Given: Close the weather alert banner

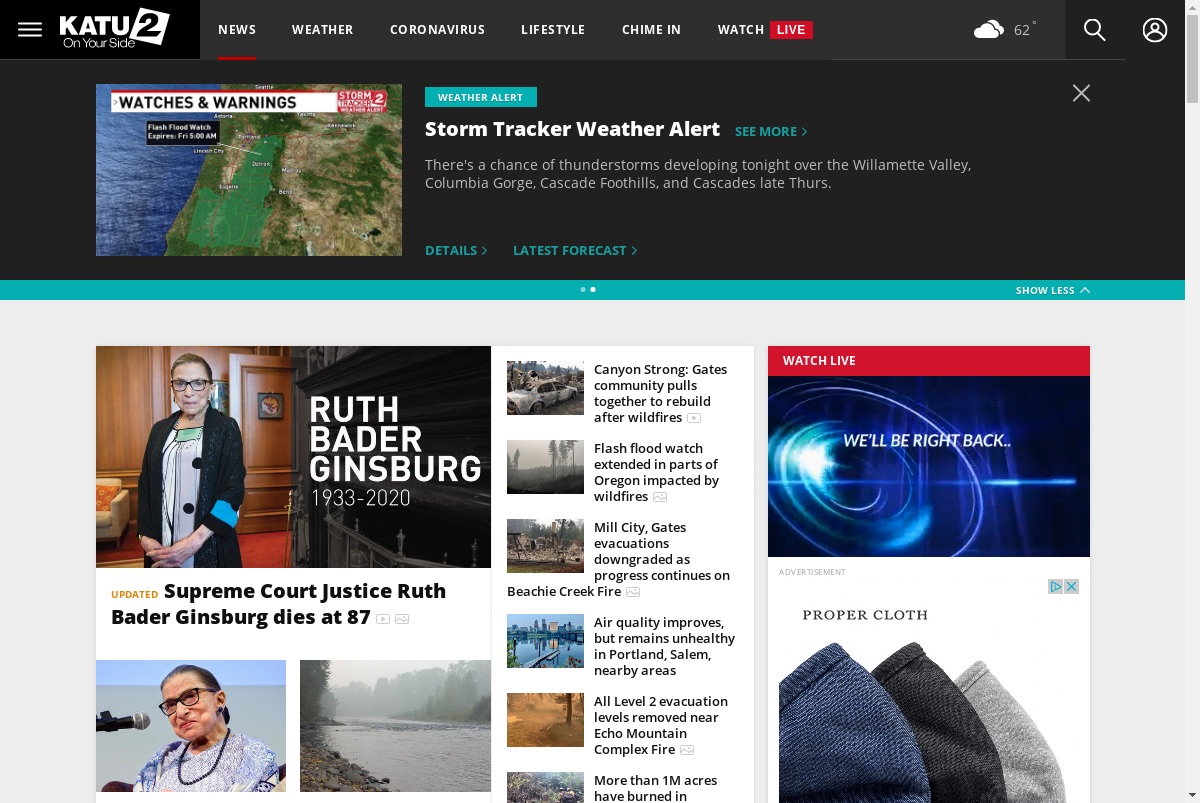Looking at the screenshot, I should pos(1081,93).
